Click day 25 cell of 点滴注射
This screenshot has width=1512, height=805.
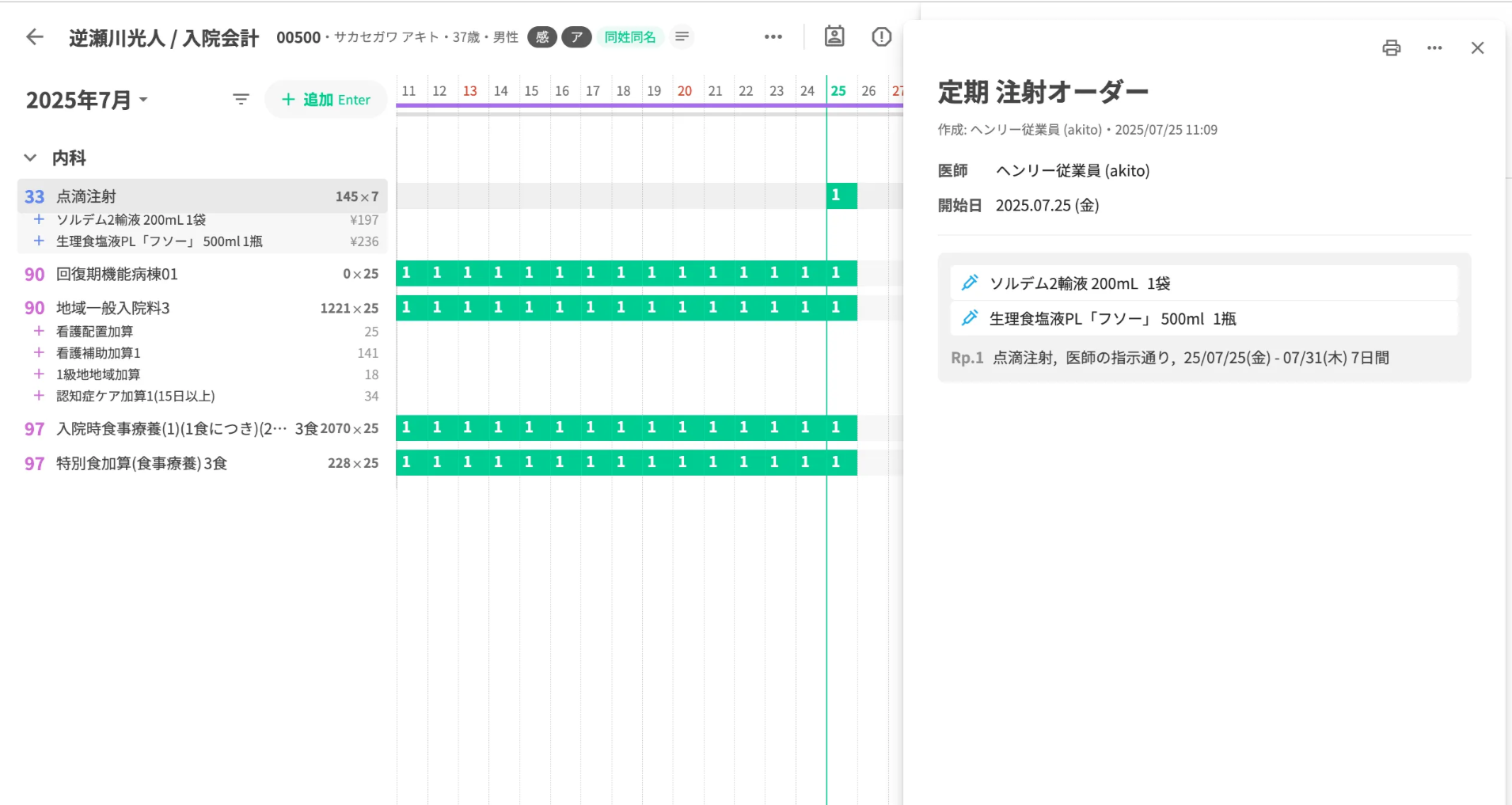coord(841,196)
